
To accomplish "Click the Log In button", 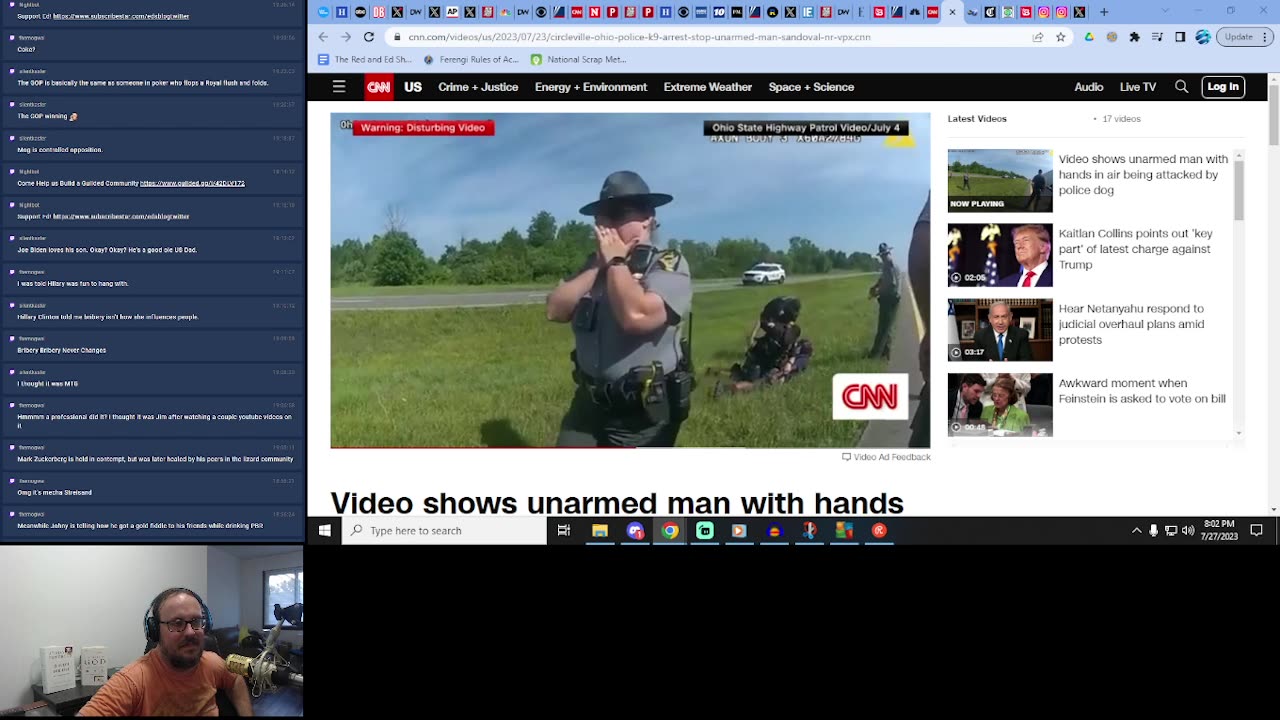I will [1223, 87].
